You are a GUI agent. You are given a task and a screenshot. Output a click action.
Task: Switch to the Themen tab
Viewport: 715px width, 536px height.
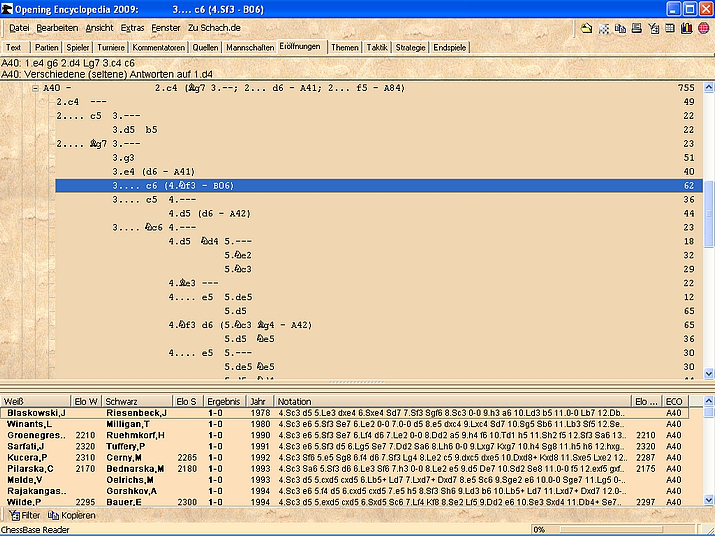(345, 47)
